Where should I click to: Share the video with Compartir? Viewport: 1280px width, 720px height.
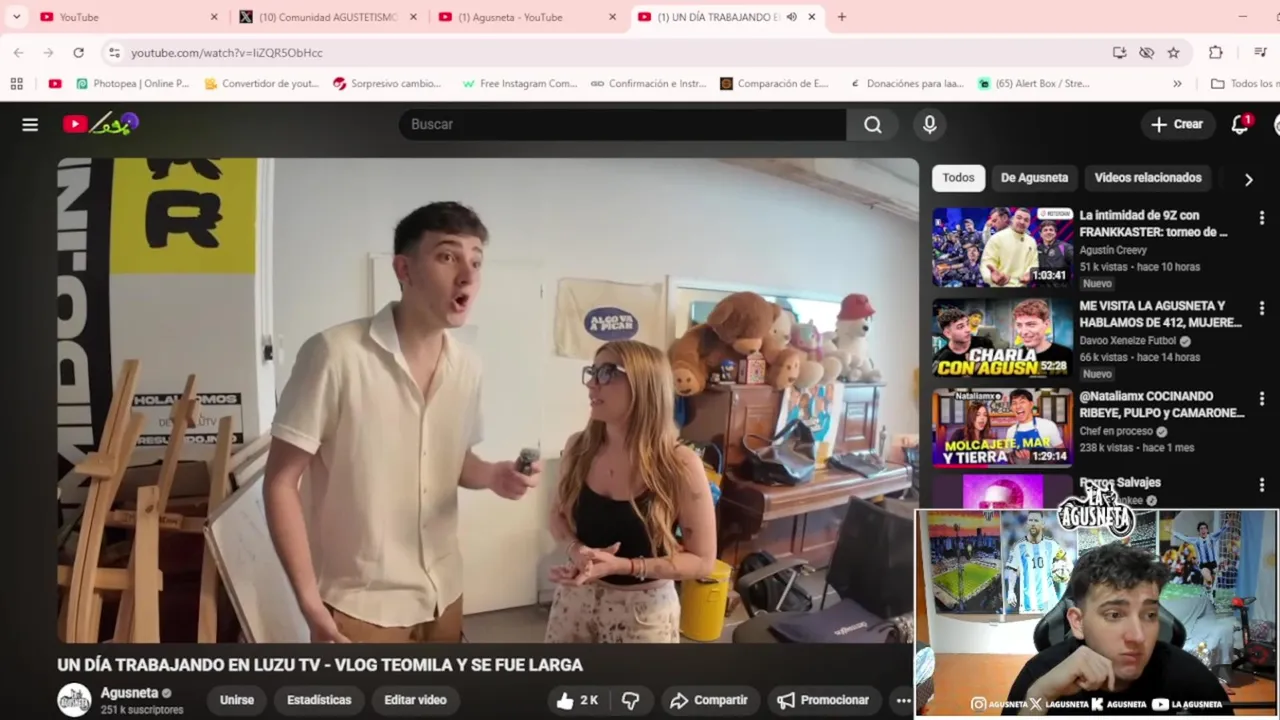pos(709,700)
